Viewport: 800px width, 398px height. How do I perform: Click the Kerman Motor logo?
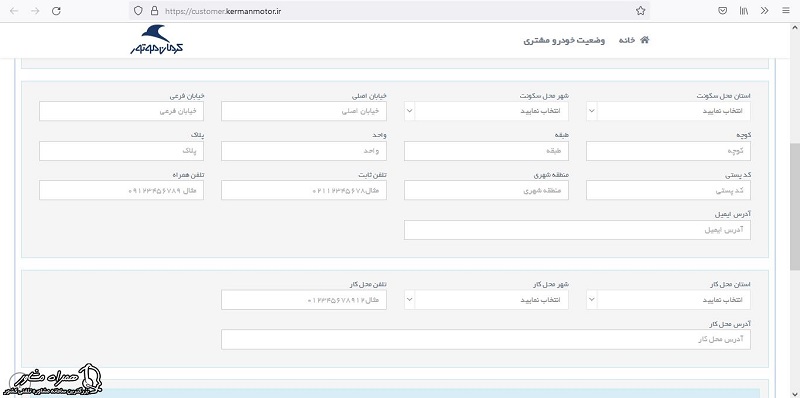coord(157,40)
